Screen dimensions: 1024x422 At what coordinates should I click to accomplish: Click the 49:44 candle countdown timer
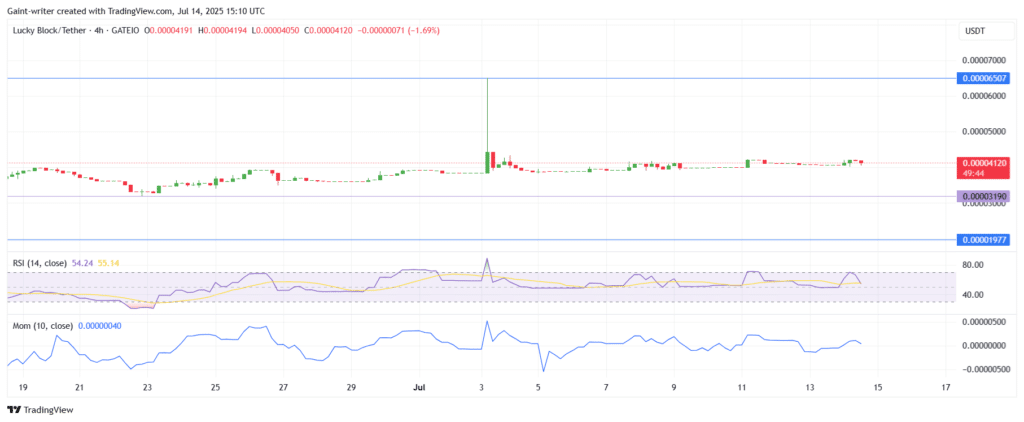point(972,174)
